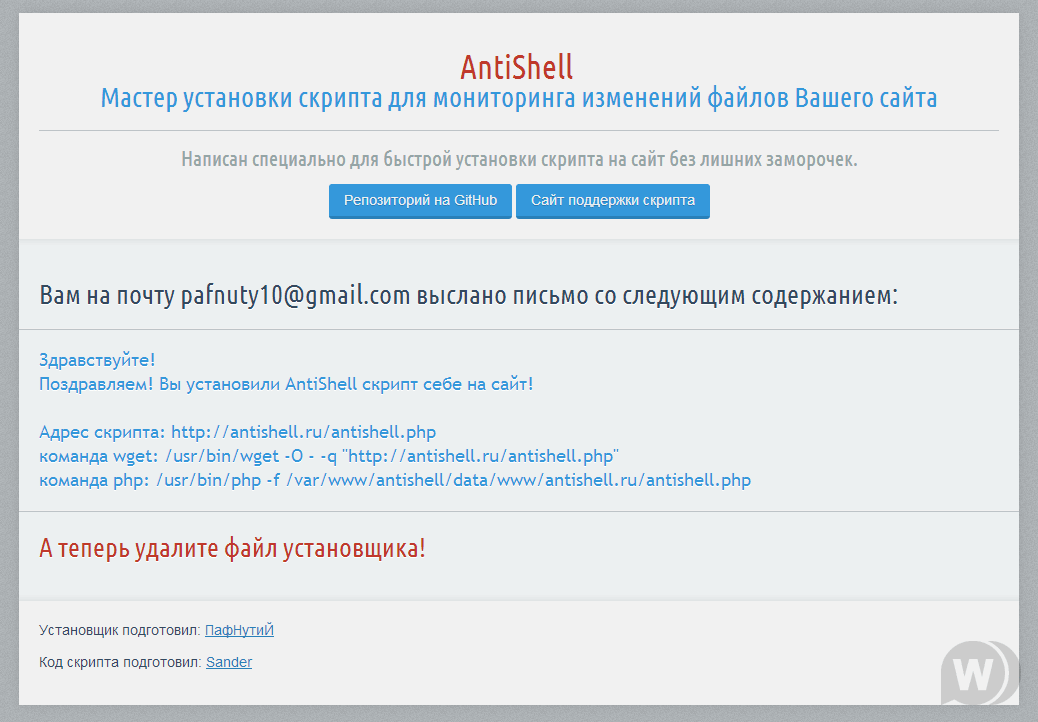The width and height of the screenshot is (1038, 722).
Task: Open the Sander author link
Action: point(229,662)
